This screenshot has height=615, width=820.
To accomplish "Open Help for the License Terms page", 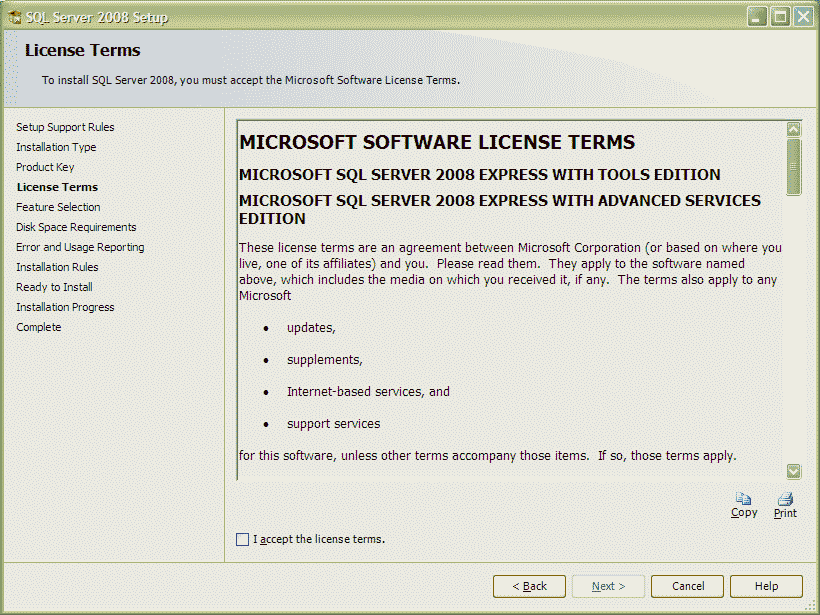I will point(766,586).
